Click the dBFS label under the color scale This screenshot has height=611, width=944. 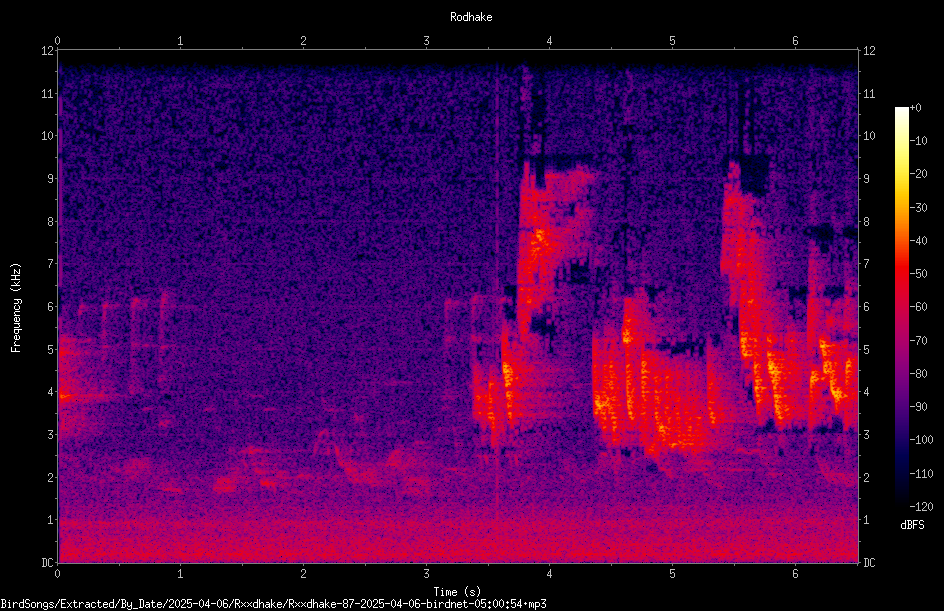click(912, 525)
